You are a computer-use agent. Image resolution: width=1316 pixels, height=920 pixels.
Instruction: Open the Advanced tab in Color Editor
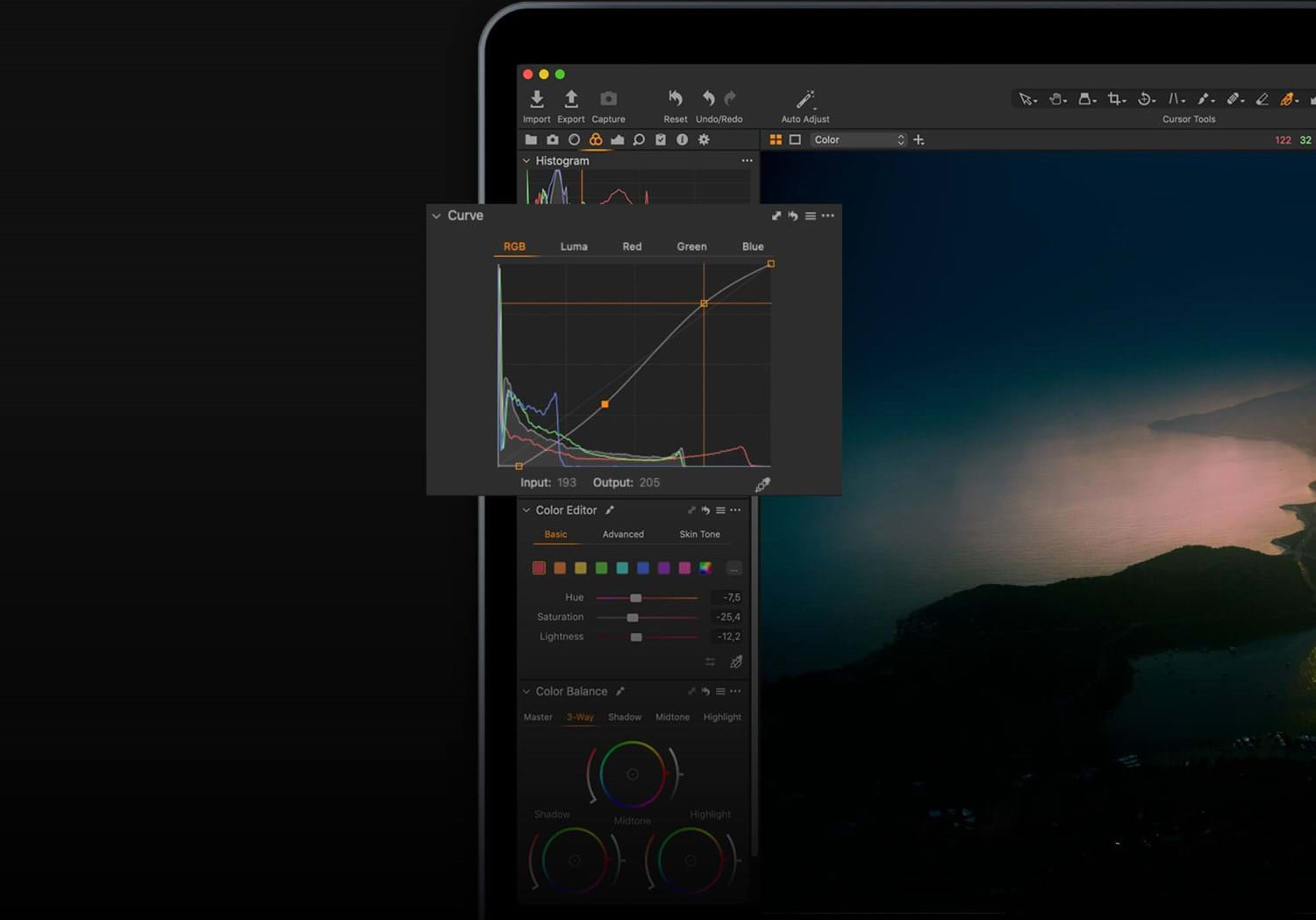623,534
